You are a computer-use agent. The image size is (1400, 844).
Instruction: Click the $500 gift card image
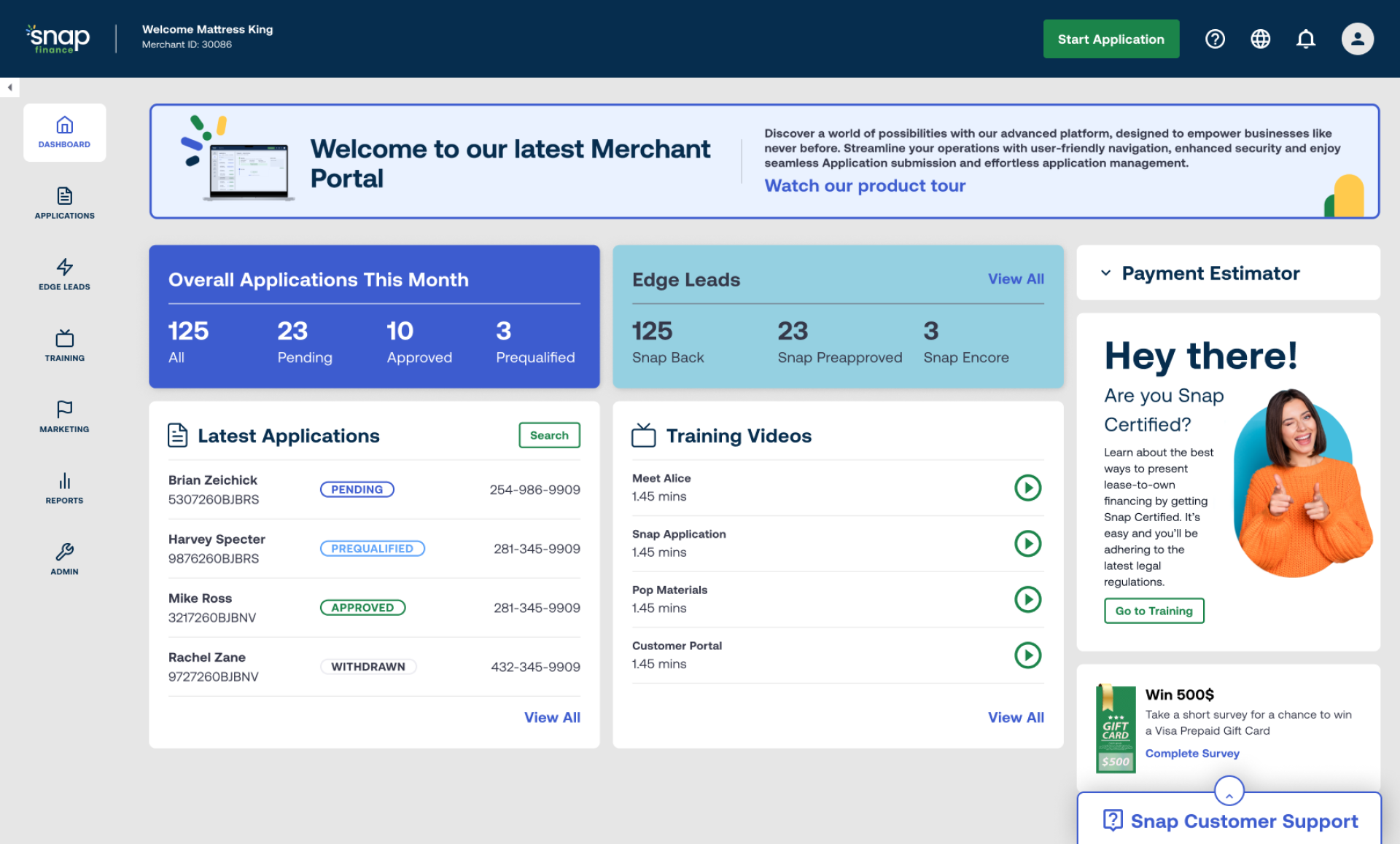(1115, 729)
